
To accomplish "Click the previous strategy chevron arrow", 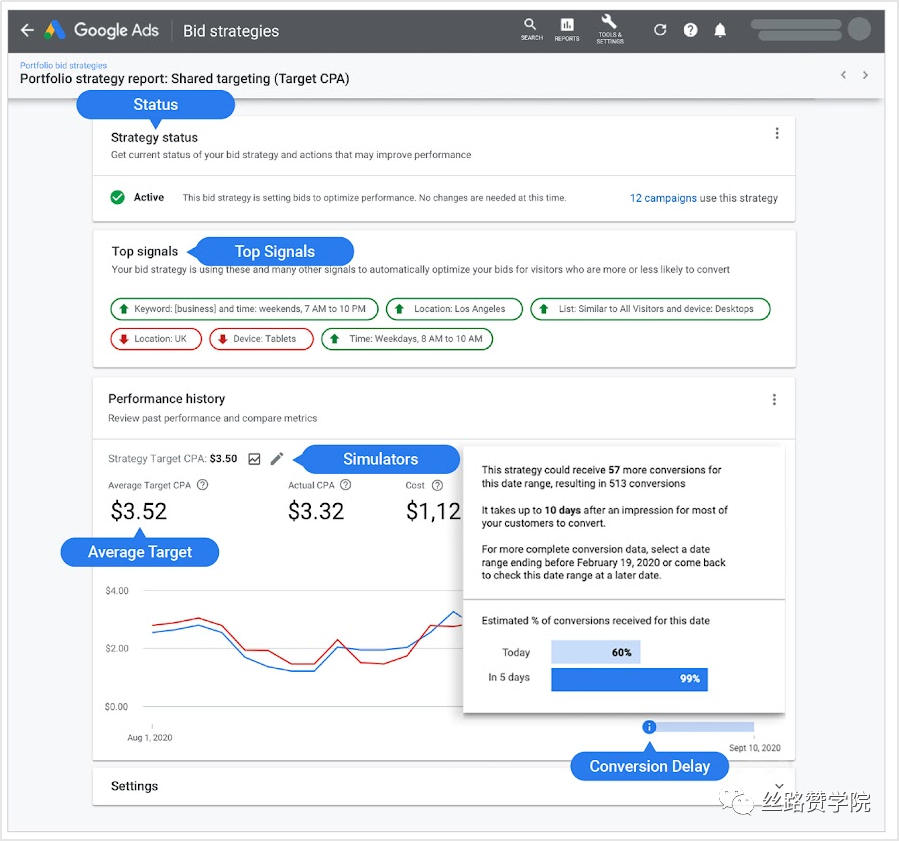I will (x=843, y=74).
